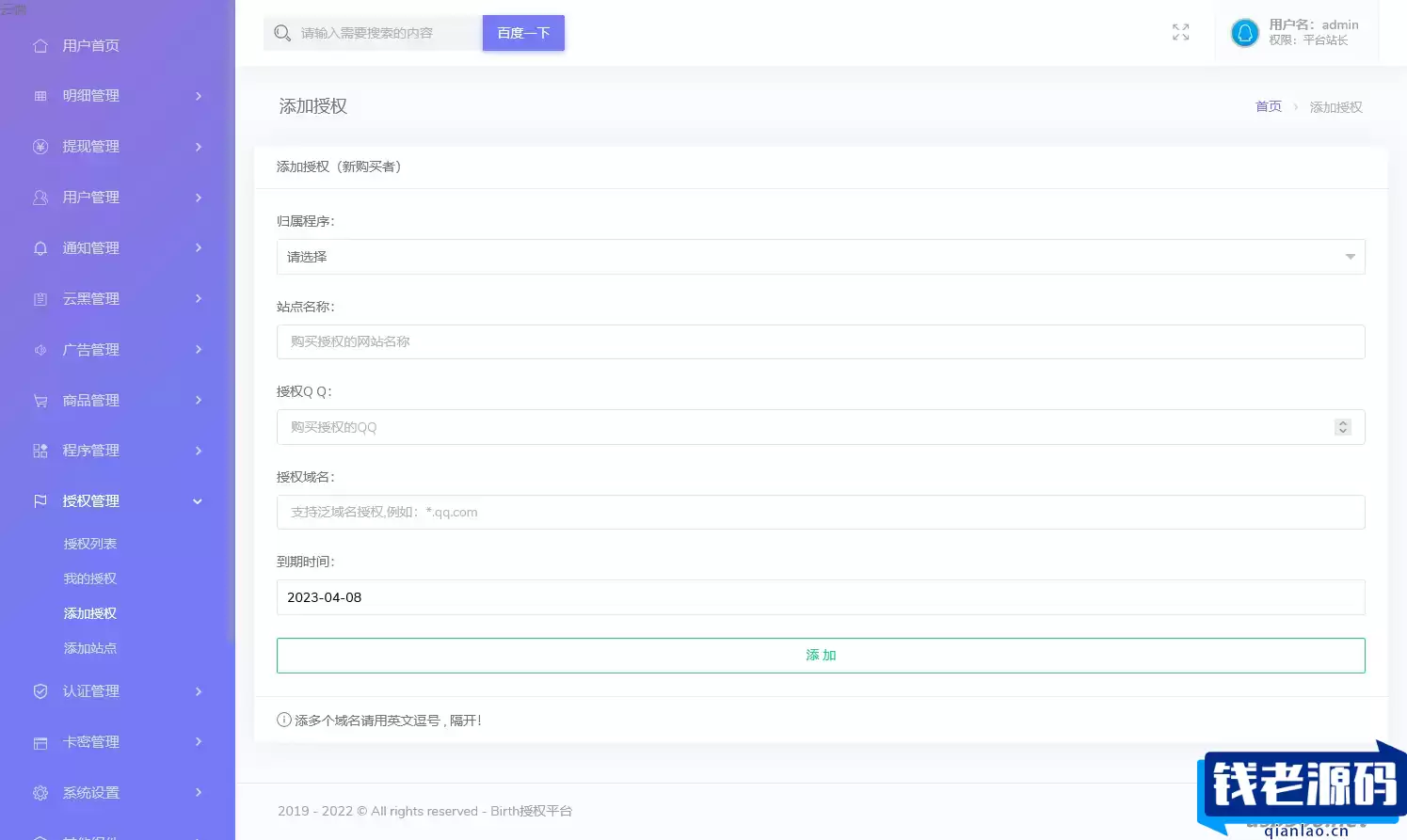Image resolution: width=1407 pixels, height=840 pixels.
Task: Focus the 授权域名 input field
Action: click(821, 512)
